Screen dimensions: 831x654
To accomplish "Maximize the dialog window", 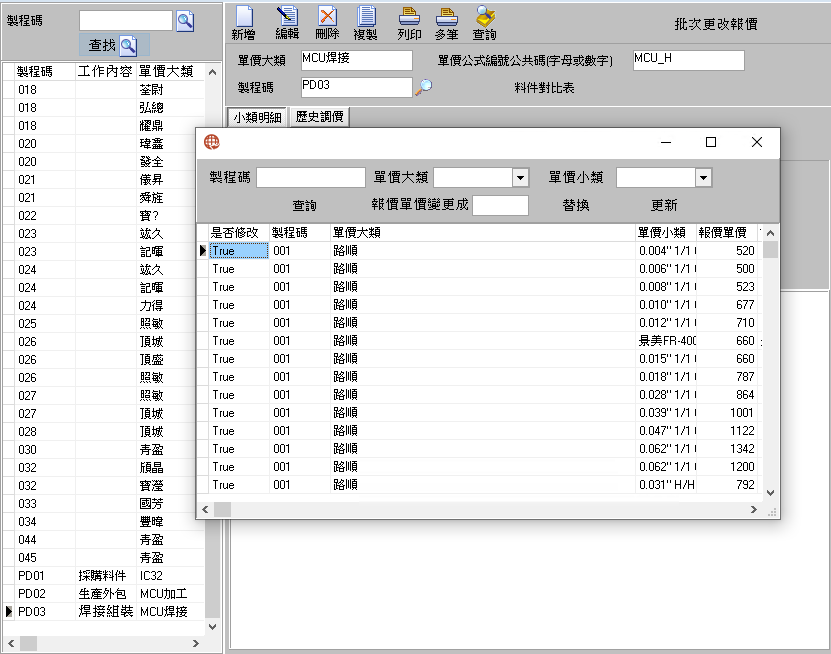I will click(x=711, y=142).
